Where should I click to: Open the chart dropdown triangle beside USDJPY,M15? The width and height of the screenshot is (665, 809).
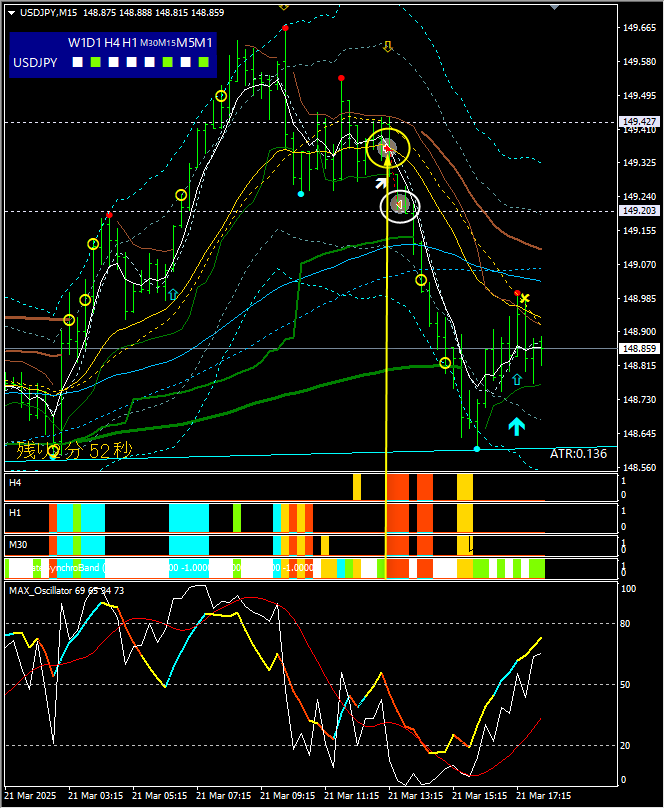[x=12, y=13]
